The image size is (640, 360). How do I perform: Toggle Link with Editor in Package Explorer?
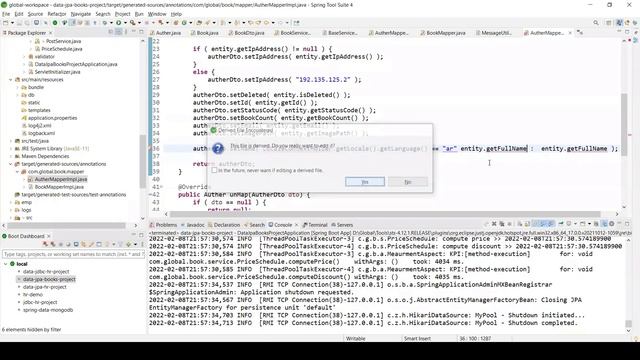(x=118, y=32)
